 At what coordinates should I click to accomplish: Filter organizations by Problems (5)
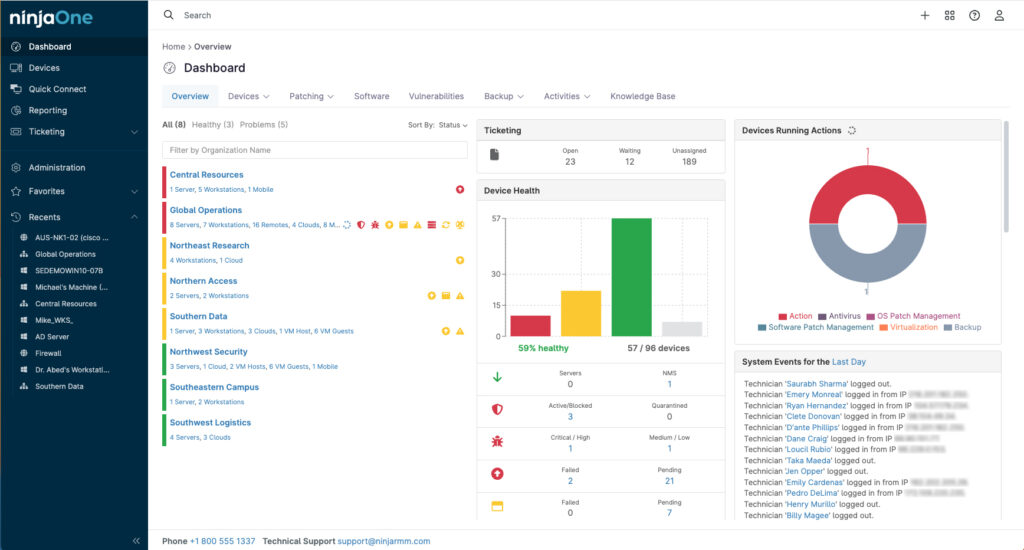(x=263, y=125)
